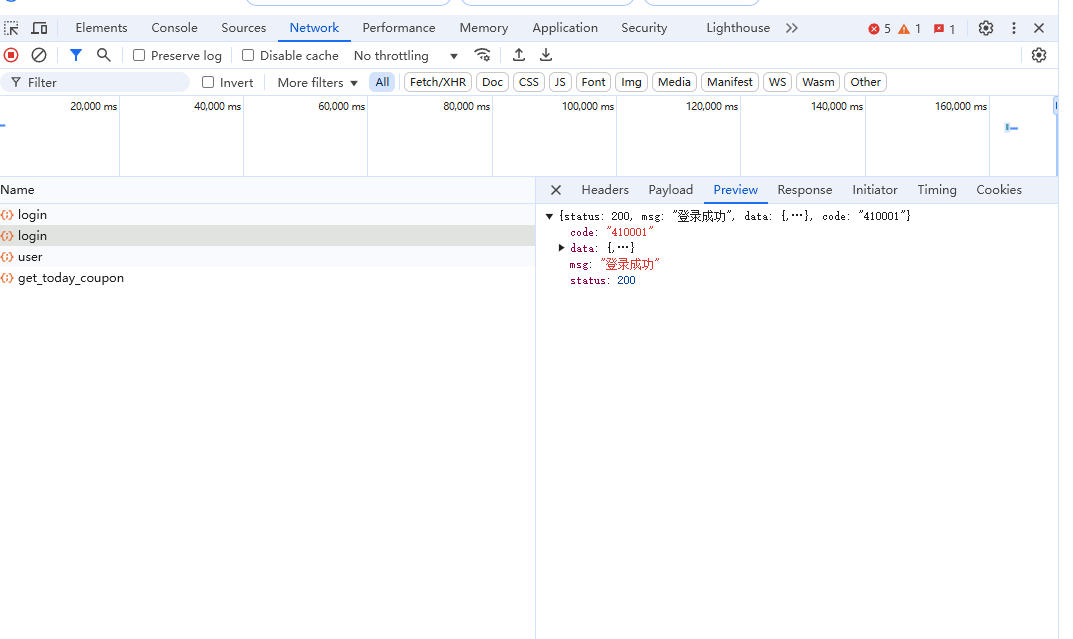Select the inspect element picker icon
Image resolution: width=1073 pixels, height=639 pixels.
point(11,28)
